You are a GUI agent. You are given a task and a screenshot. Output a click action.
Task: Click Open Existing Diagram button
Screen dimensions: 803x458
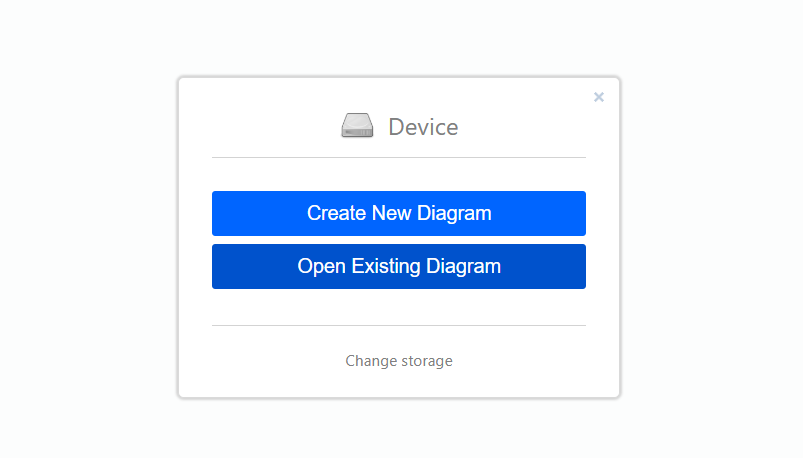tap(399, 266)
